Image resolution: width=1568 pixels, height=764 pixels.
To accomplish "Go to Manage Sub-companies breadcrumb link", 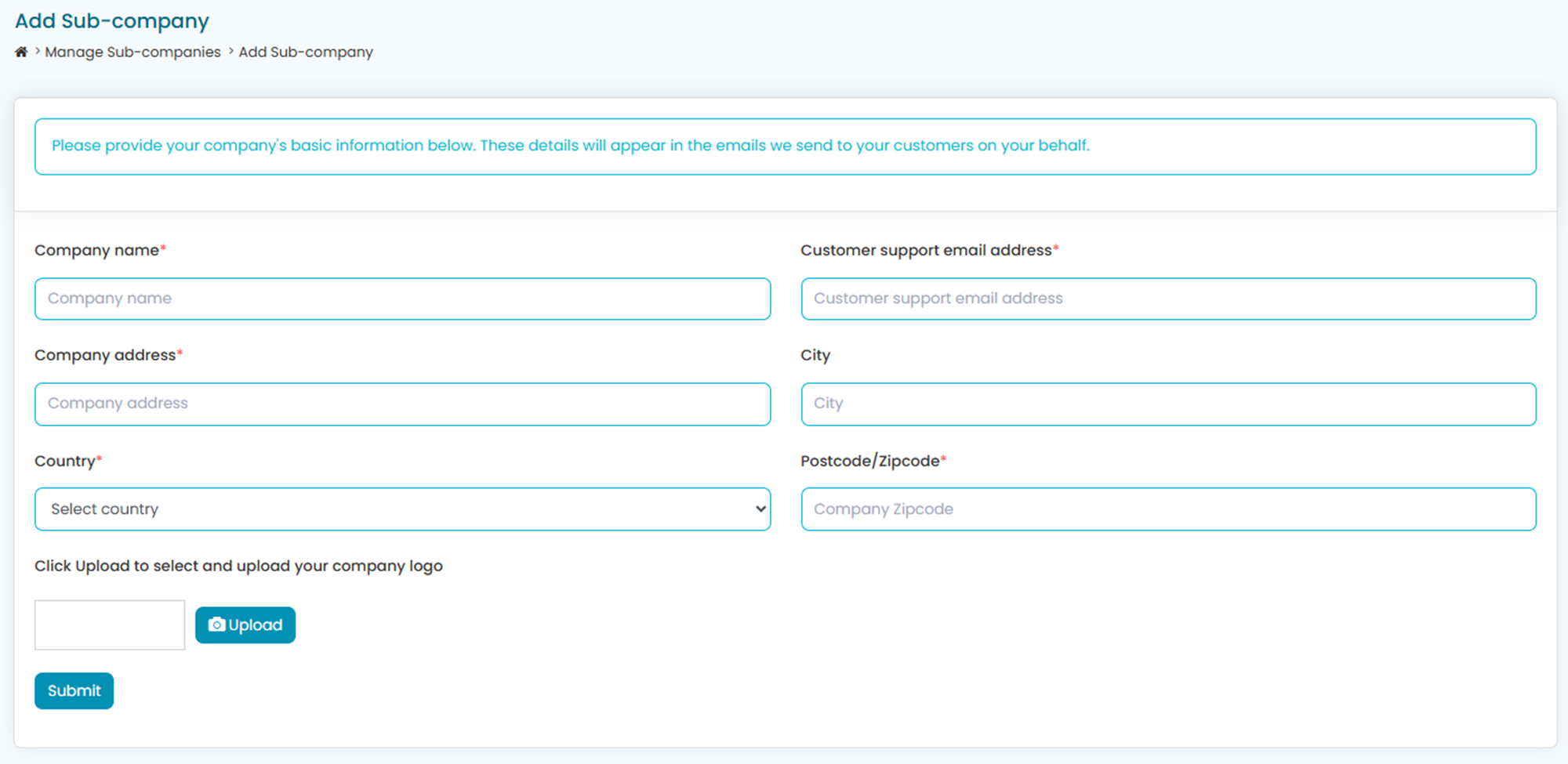I will tap(132, 52).
